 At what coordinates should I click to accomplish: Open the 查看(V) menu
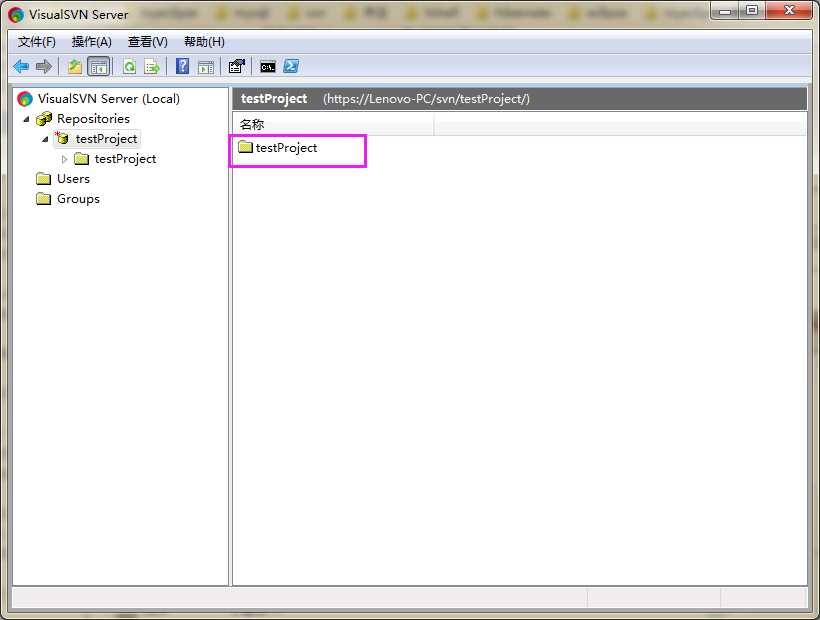pyautogui.click(x=147, y=42)
